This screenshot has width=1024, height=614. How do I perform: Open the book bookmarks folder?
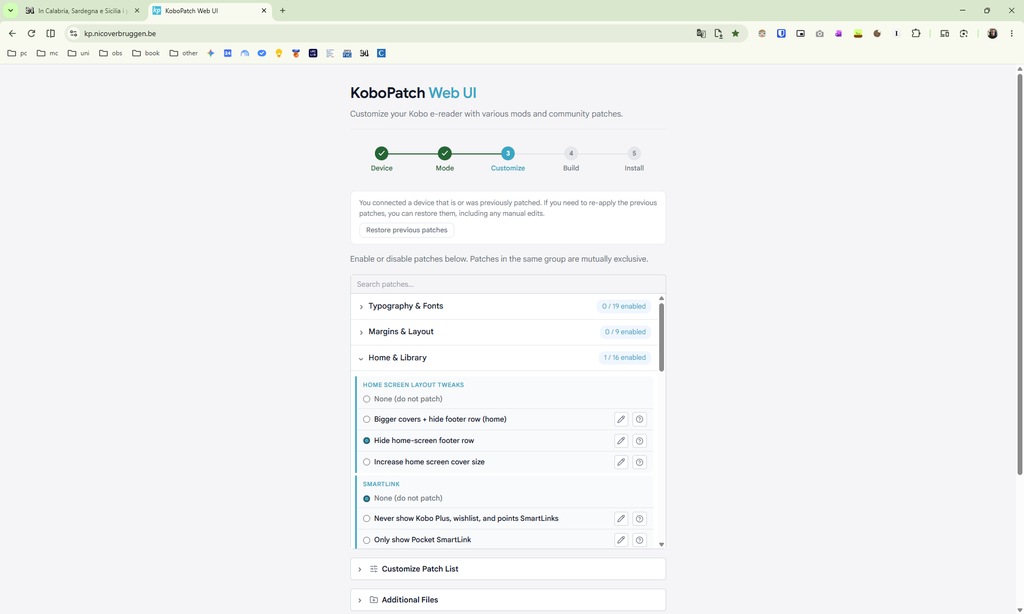(x=146, y=53)
